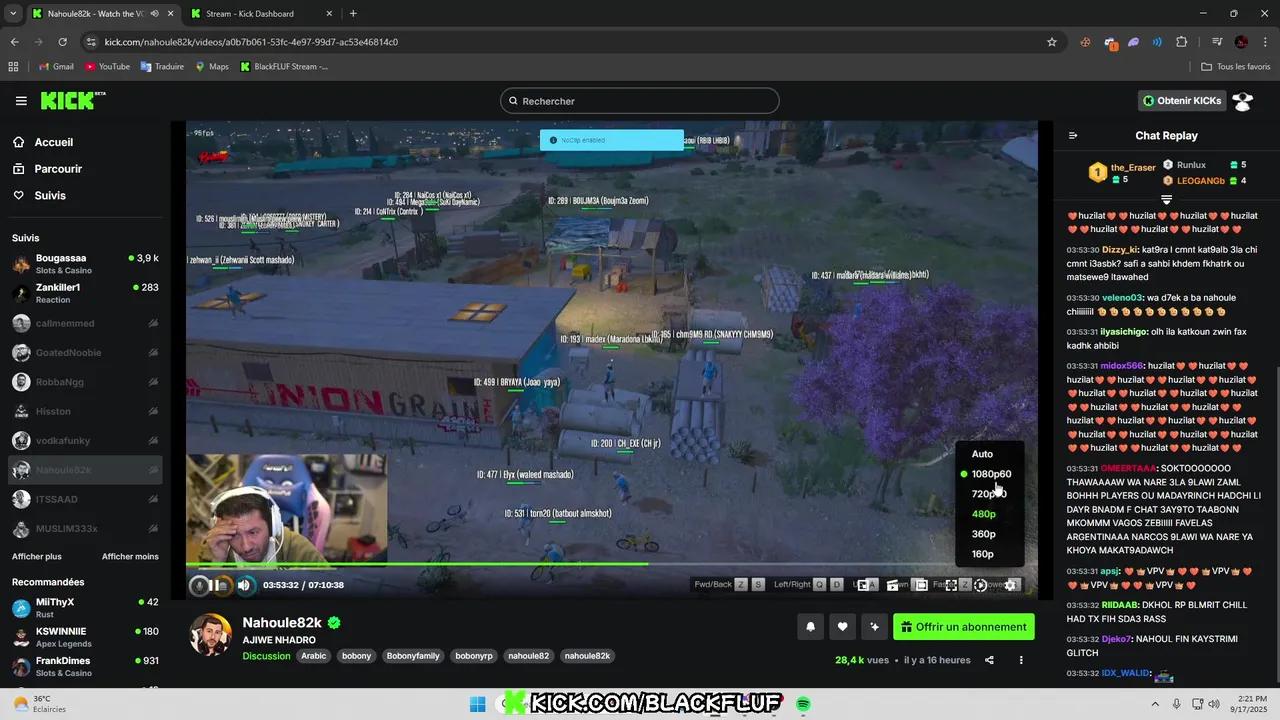Click the kick.com address bar URL
This screenshot has width=1280, height=720.
coord(251,42)
